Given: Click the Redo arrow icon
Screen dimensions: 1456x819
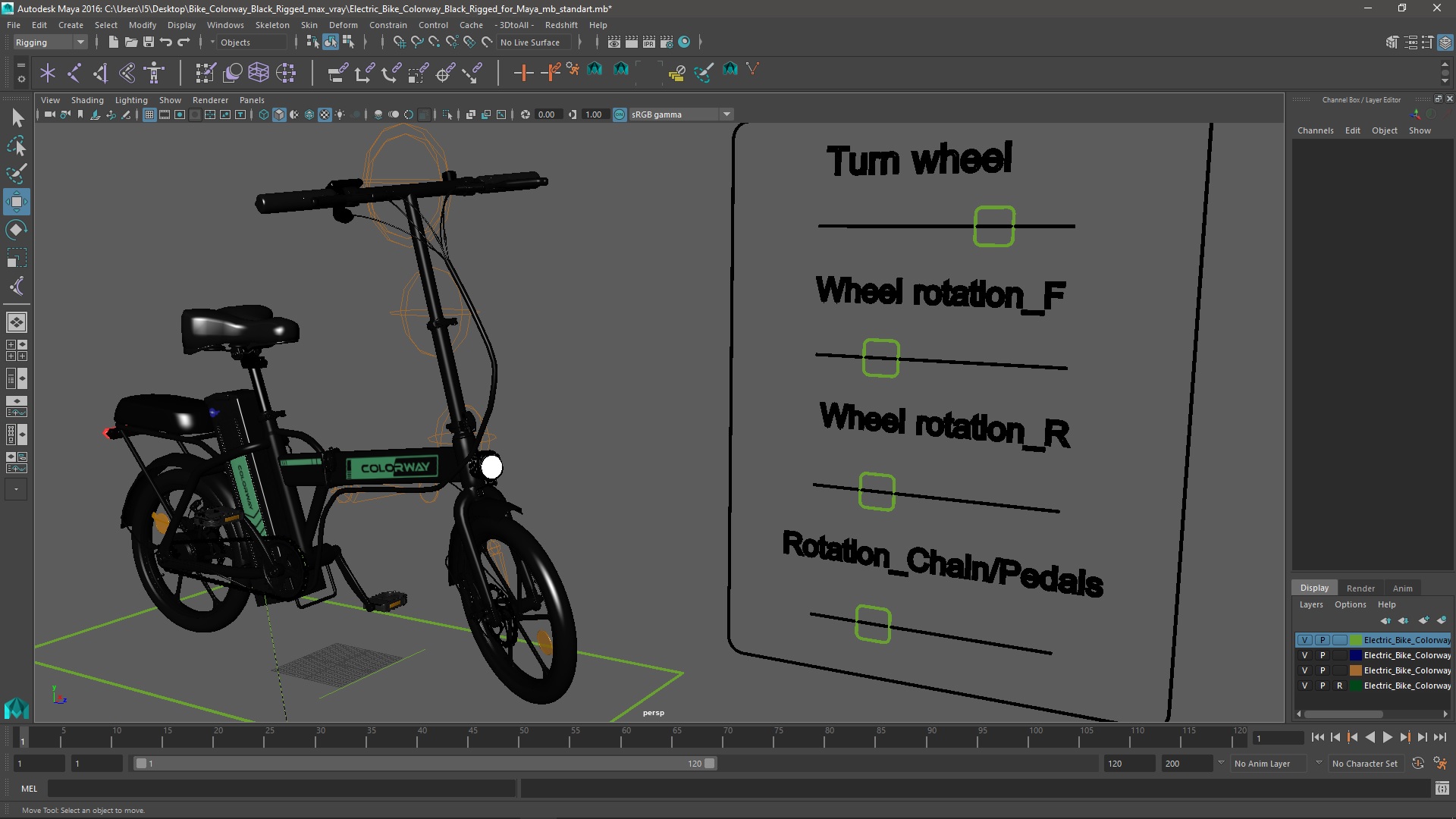Looking at the screenshot, I should [183, 42].
